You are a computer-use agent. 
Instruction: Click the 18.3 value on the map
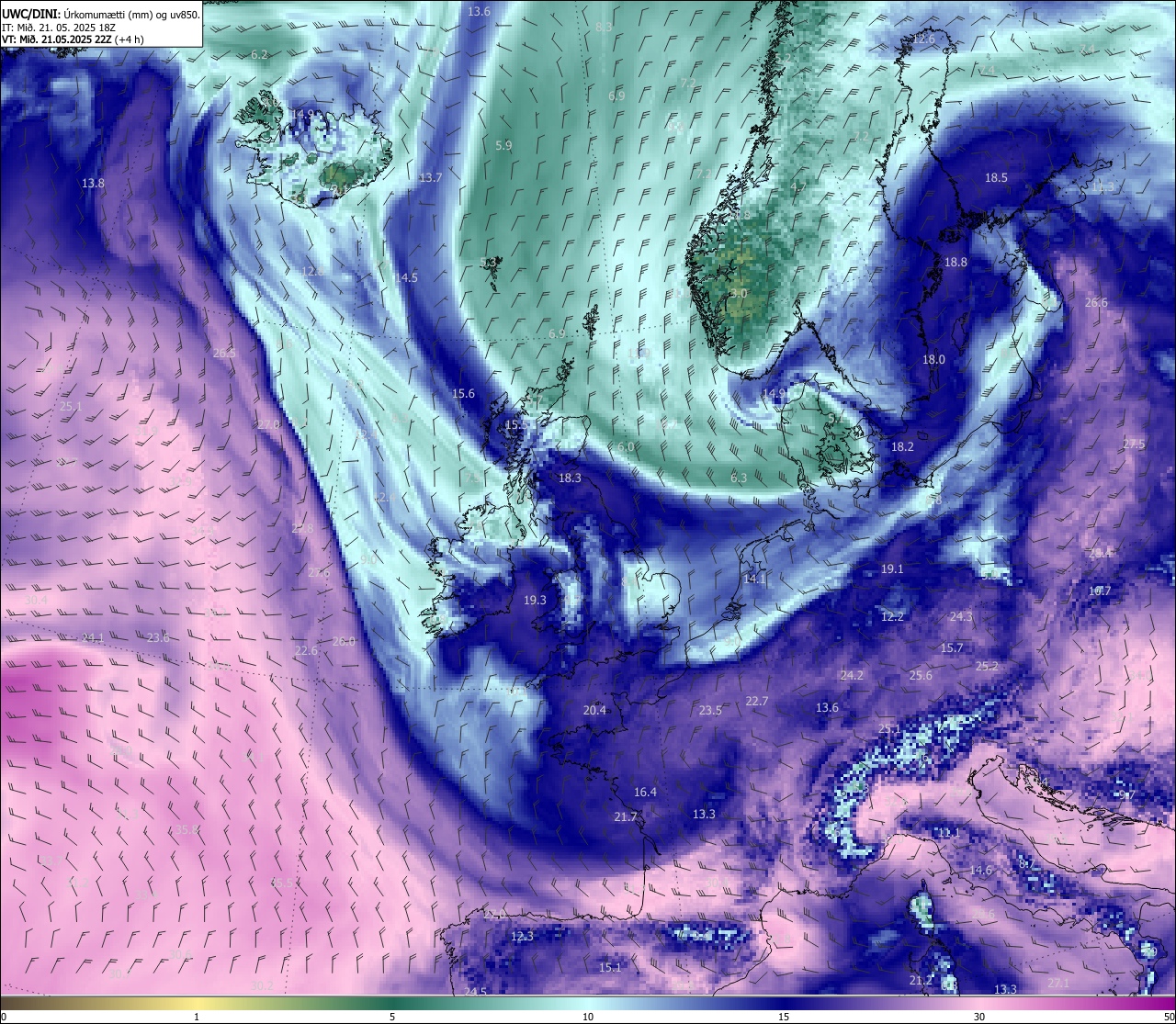pos(570,478)
